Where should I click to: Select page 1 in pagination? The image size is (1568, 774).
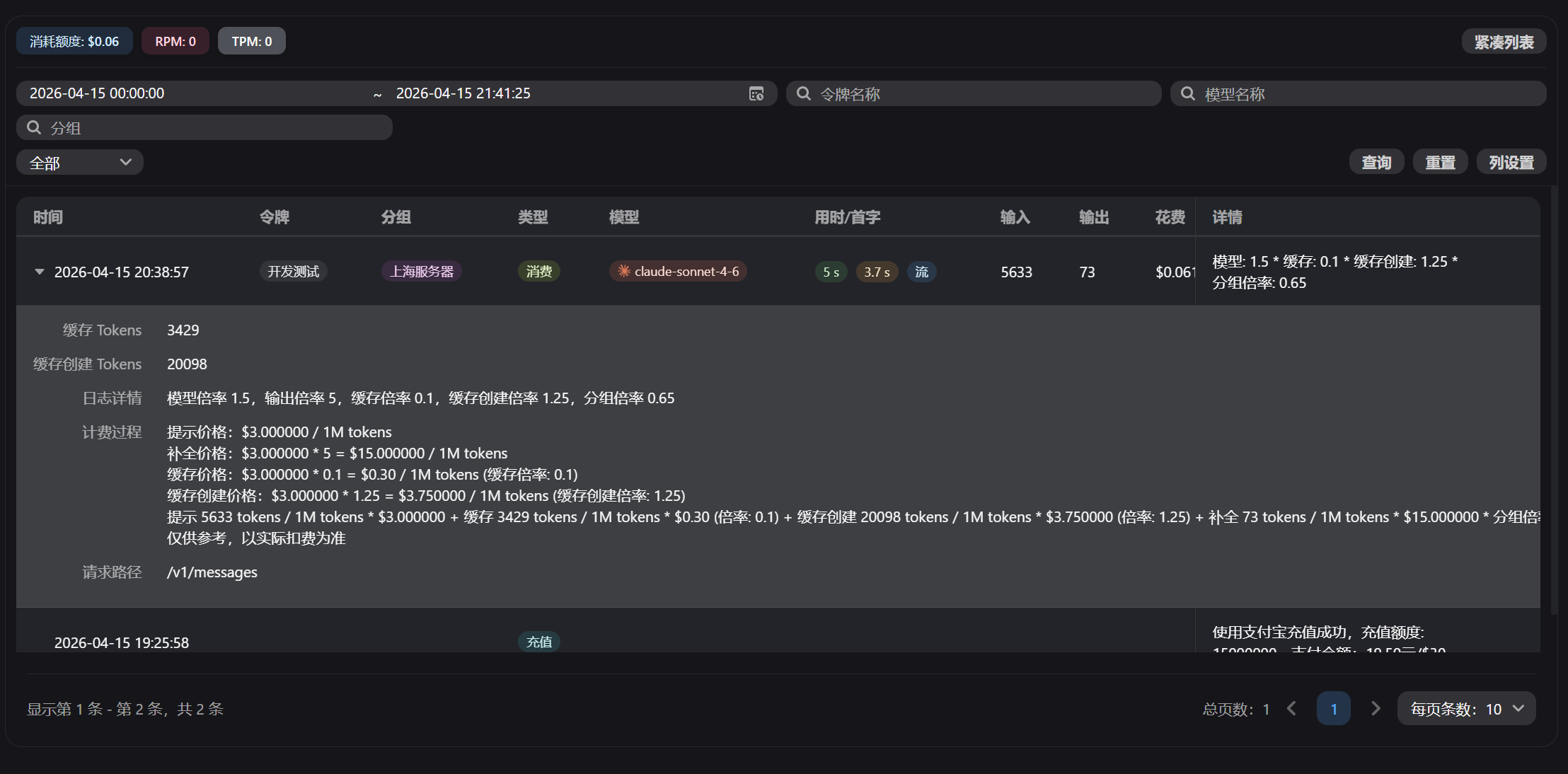point(1333,708)
